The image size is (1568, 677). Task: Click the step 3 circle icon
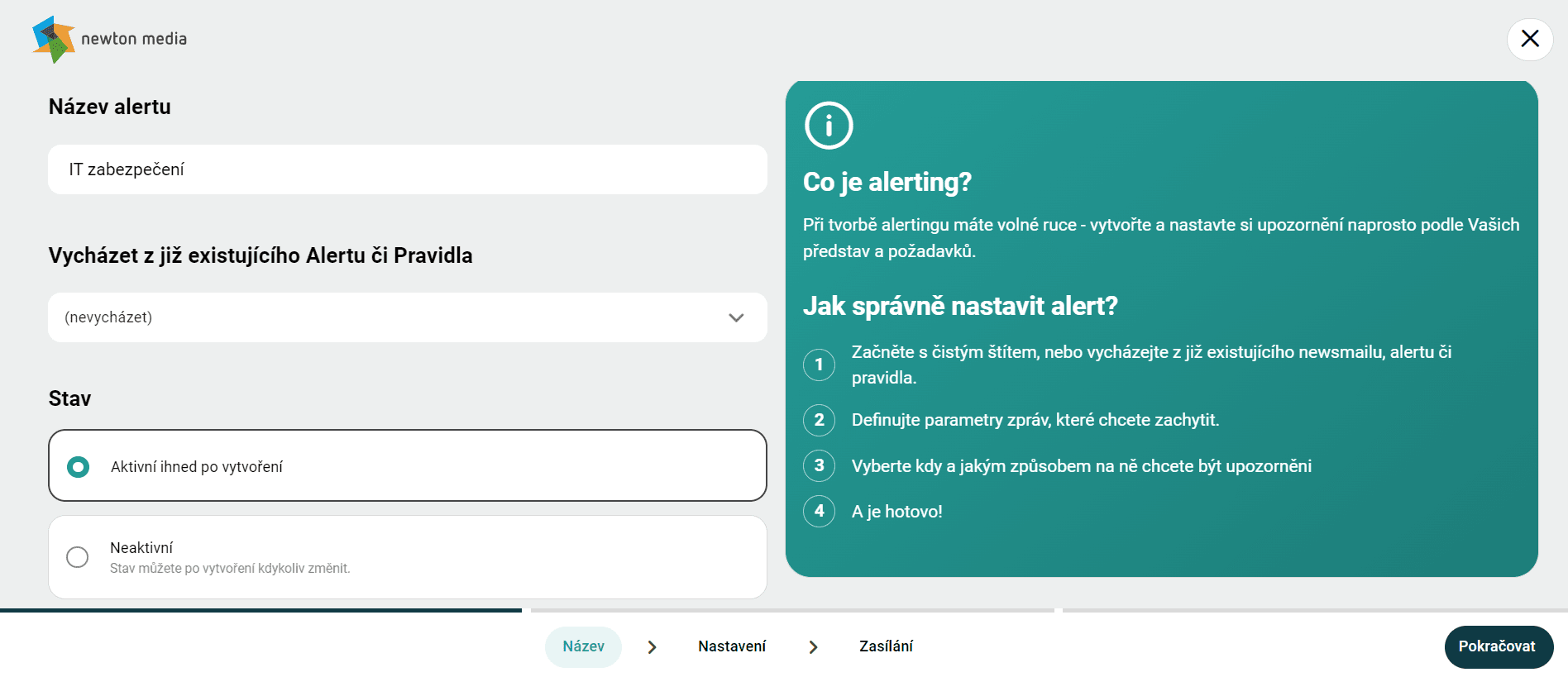click(x=819, y=465)
